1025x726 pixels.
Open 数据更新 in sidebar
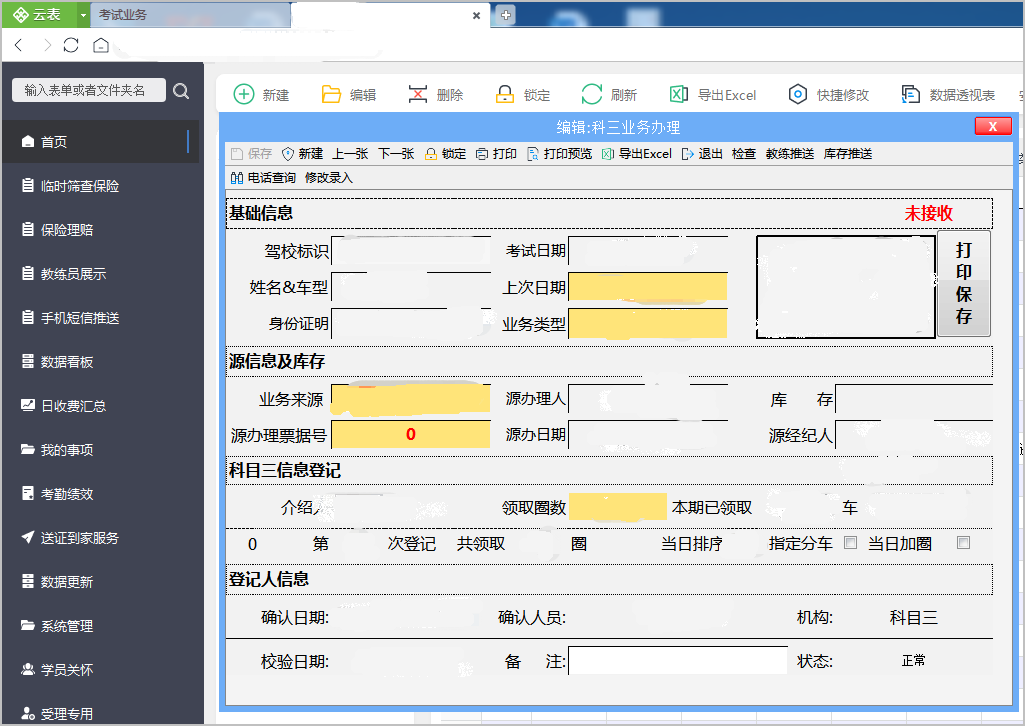coord(101,582)
